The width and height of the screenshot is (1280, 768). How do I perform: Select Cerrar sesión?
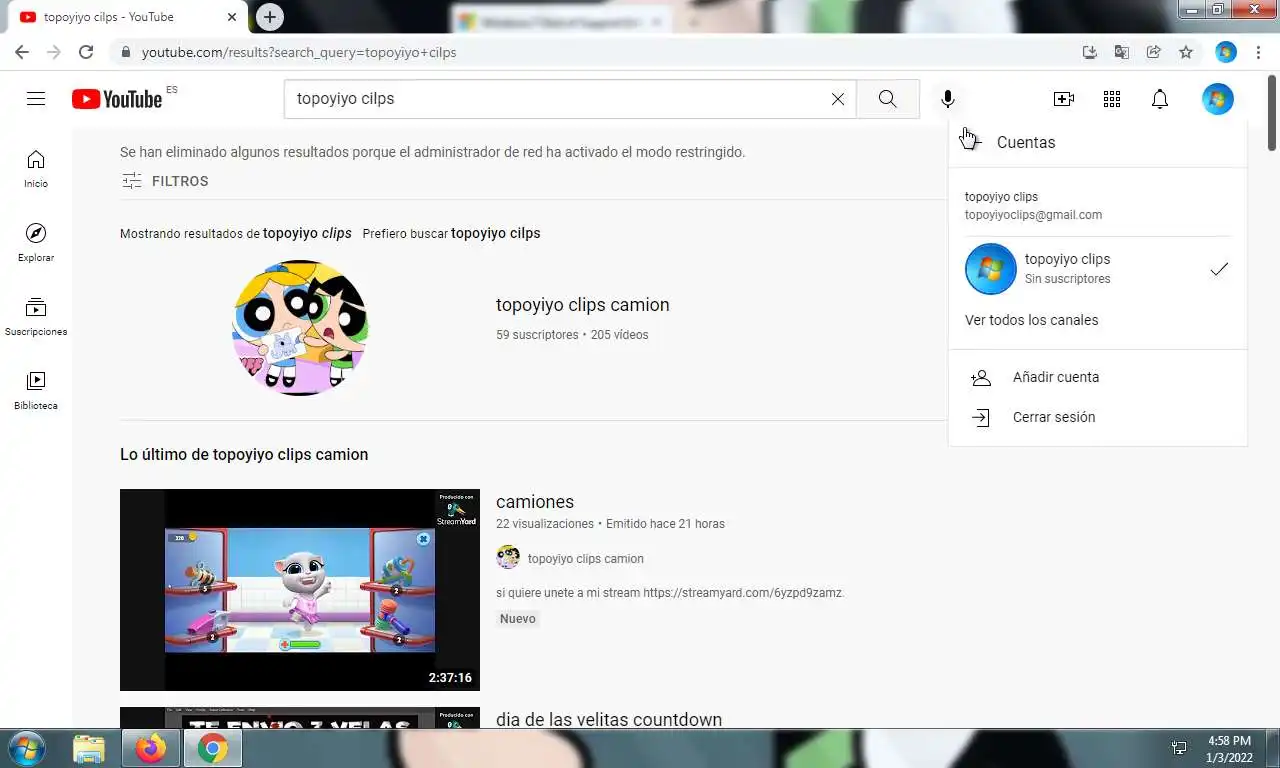pyautogui.click(x=1097, y=417)
